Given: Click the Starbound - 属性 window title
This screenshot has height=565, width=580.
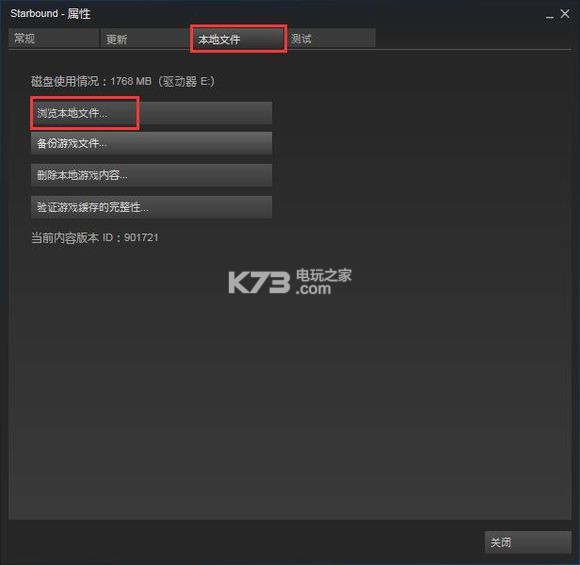Looking at the screenshot, I should [50, 14].
